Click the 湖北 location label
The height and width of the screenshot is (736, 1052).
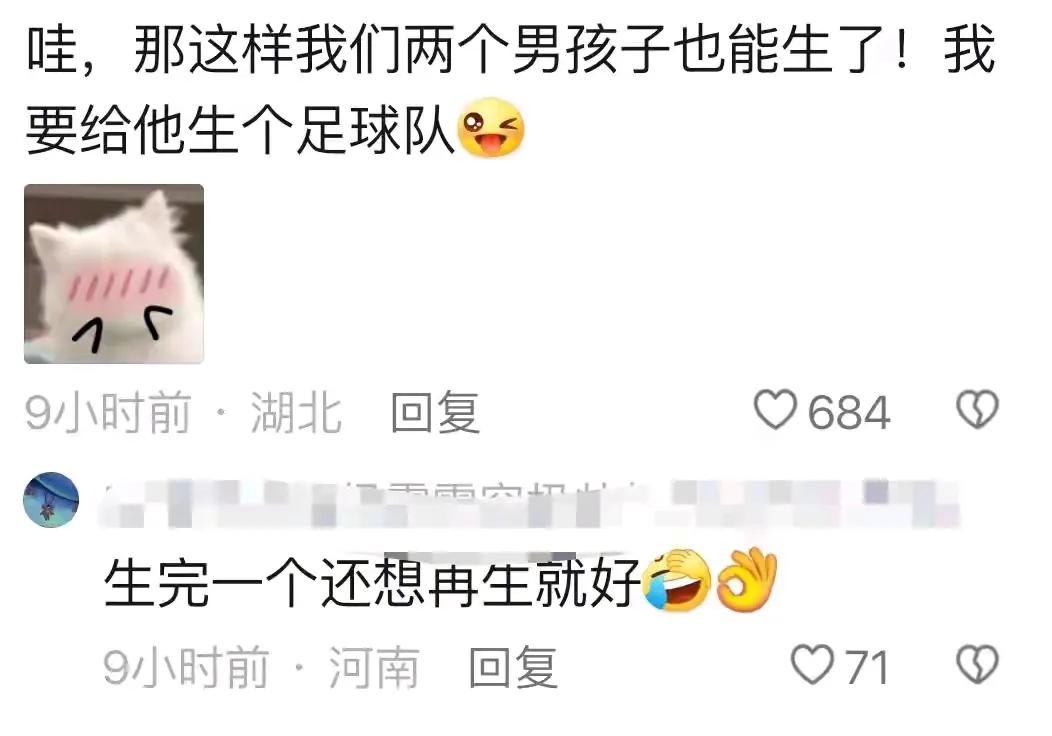(296, 412)
